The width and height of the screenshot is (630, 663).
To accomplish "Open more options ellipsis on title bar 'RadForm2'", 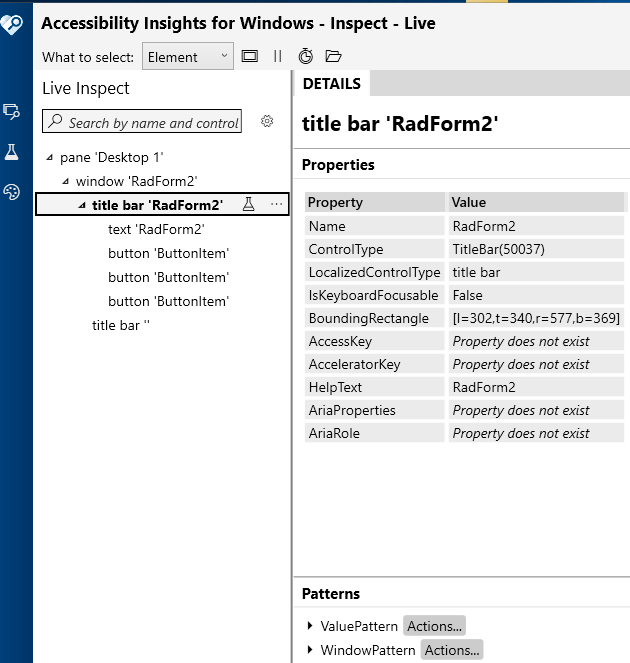I will click(277, 204).
